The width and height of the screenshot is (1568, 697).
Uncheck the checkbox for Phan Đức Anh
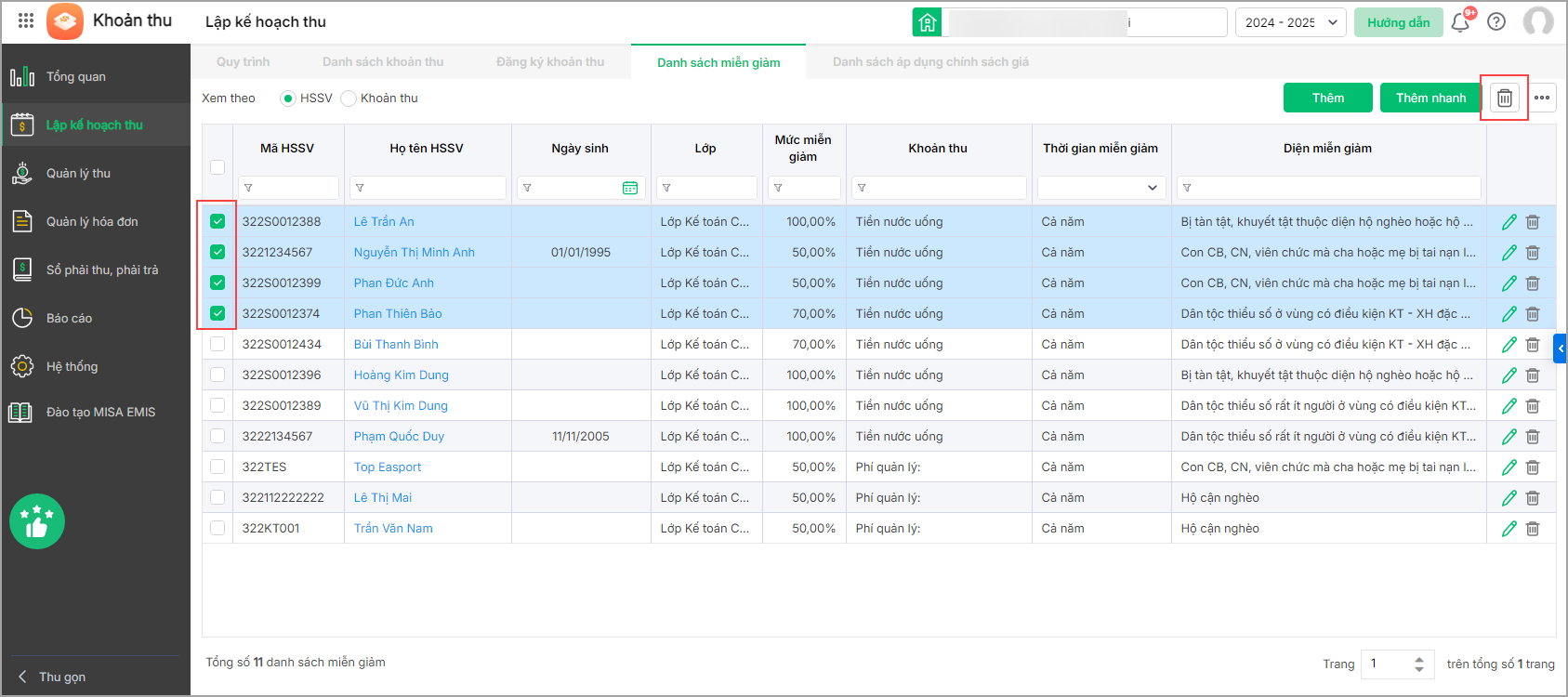217,283
